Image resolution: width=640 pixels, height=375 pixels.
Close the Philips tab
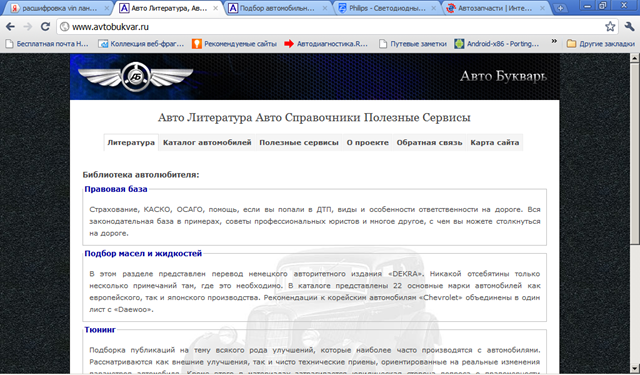[433, 8]
